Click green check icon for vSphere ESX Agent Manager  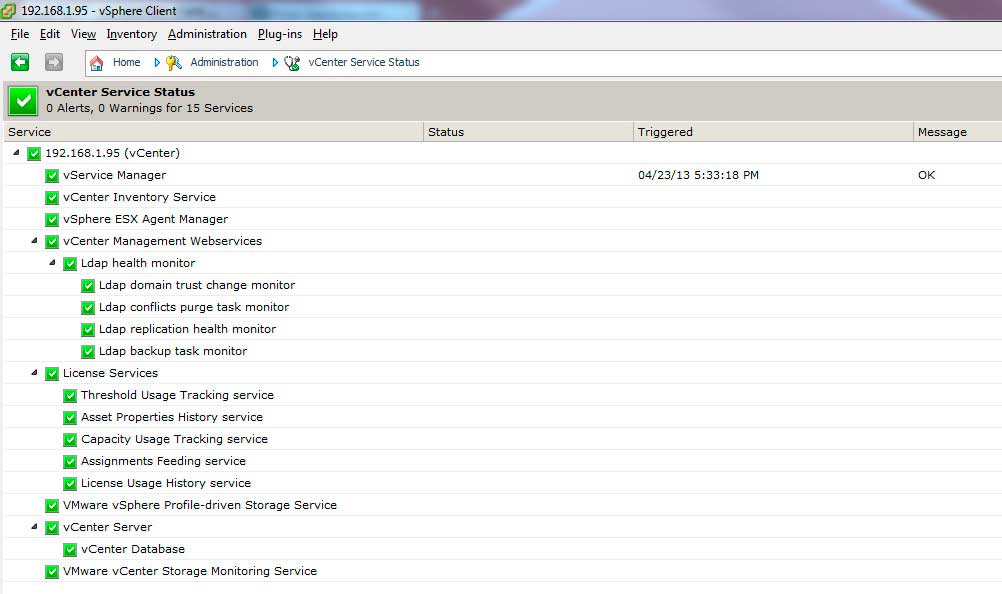52,220
